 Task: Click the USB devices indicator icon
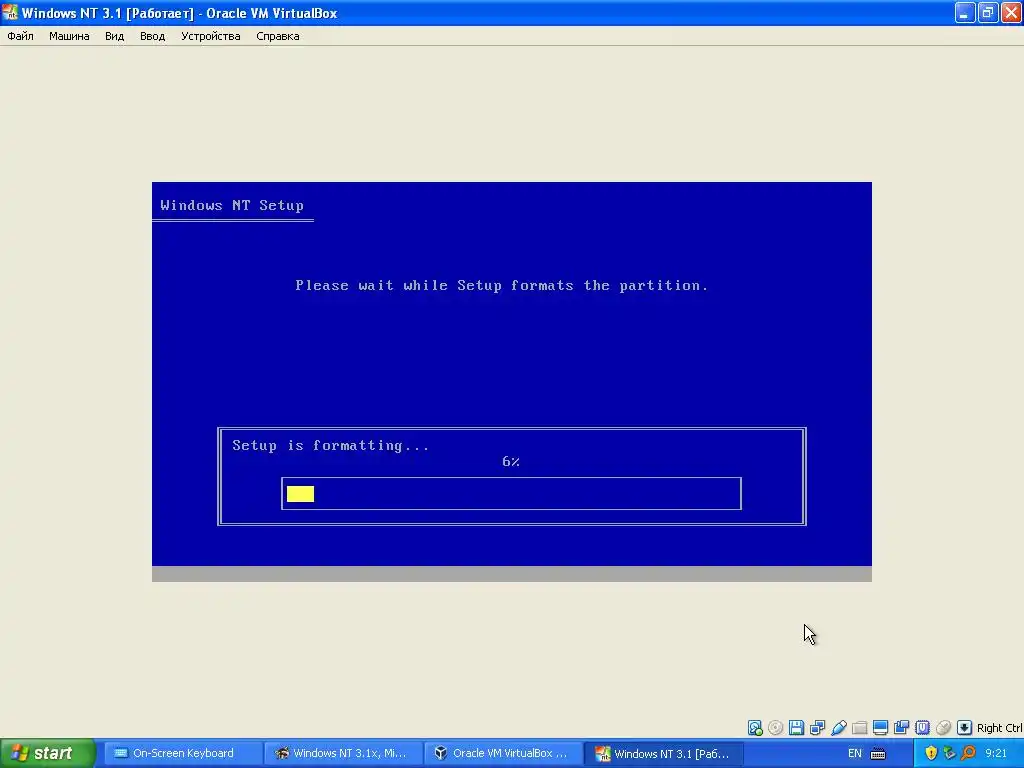click(839, 728)
